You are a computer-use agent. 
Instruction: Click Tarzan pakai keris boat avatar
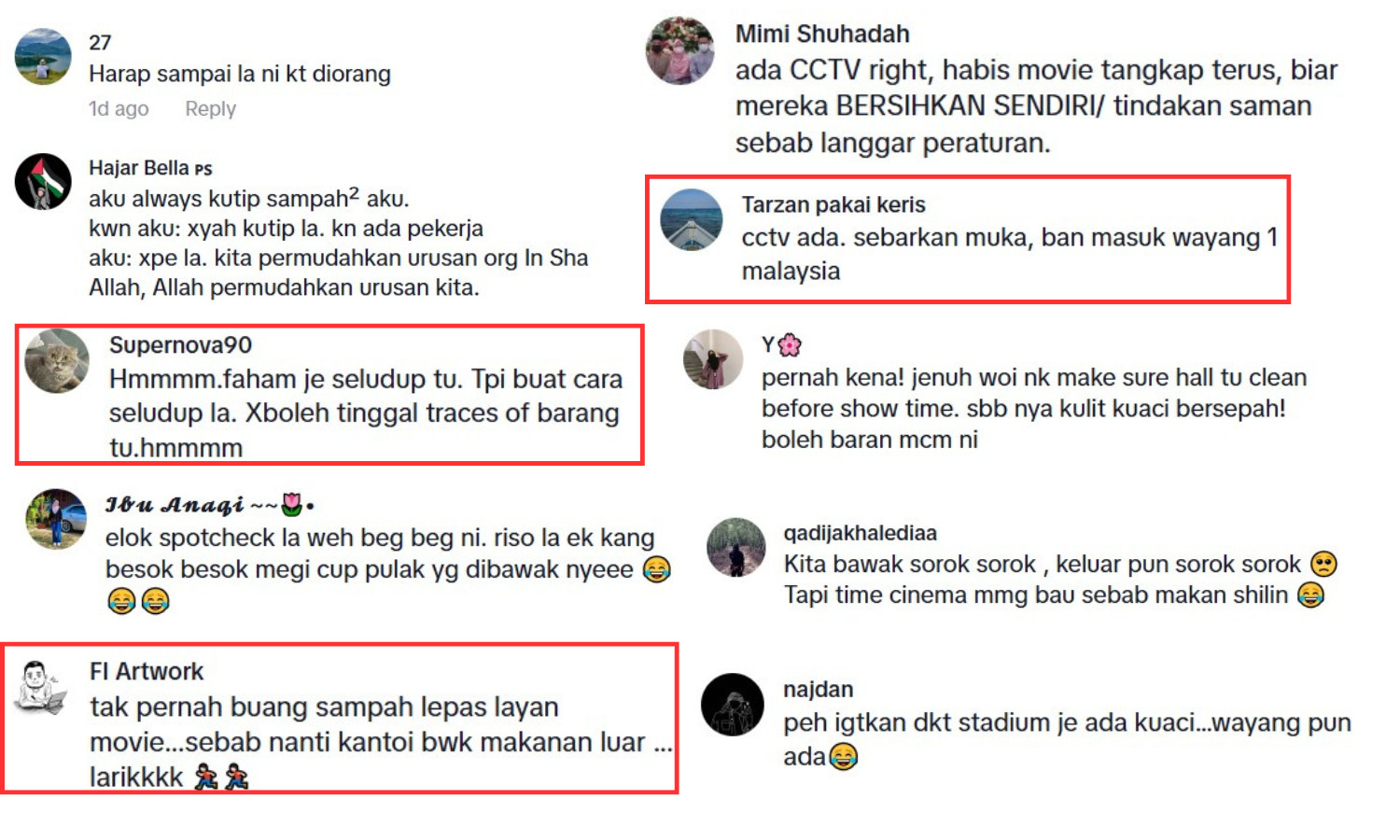pos(692,219)
